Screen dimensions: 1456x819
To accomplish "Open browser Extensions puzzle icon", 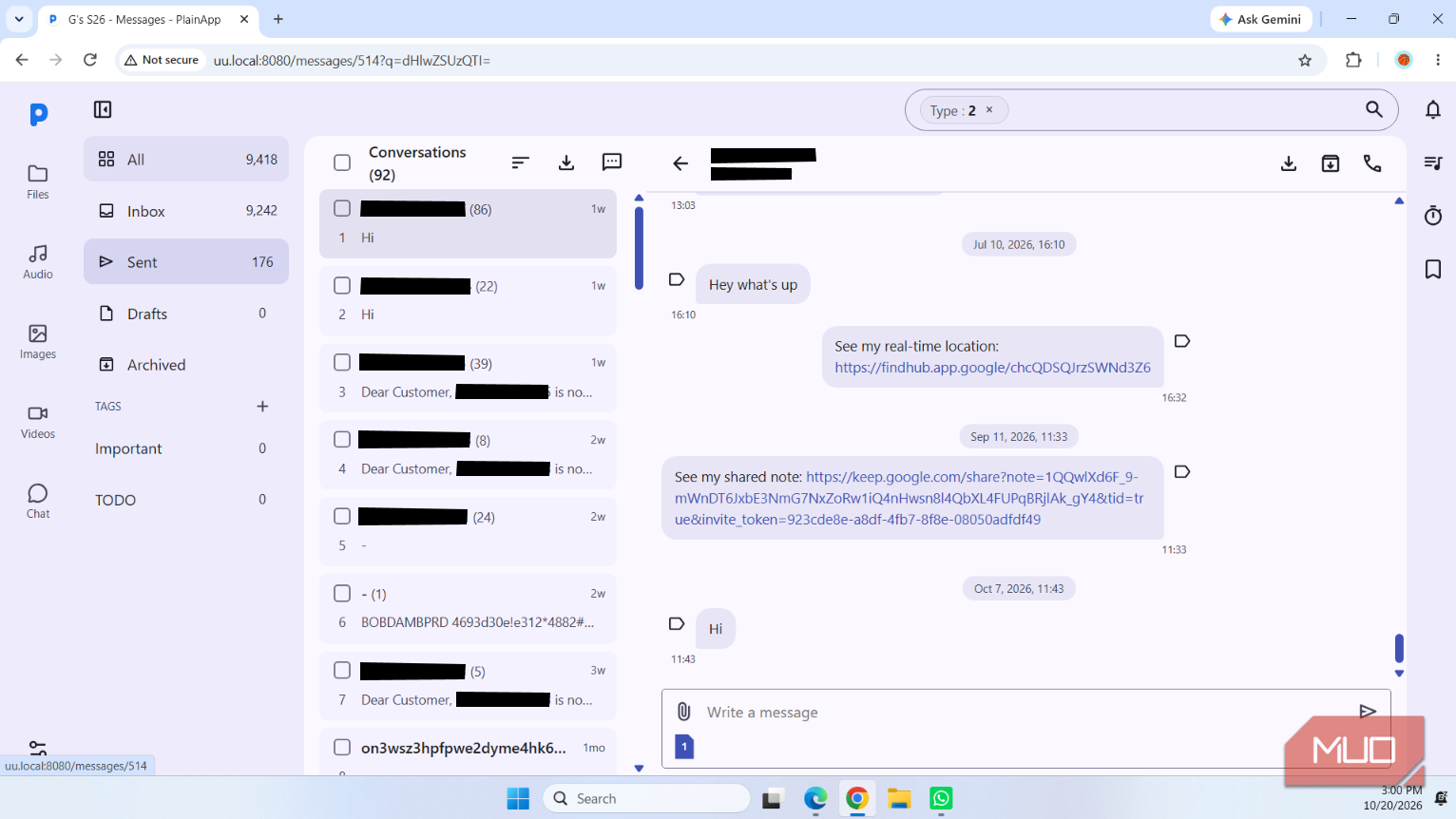I will [x=1353, y=60].
